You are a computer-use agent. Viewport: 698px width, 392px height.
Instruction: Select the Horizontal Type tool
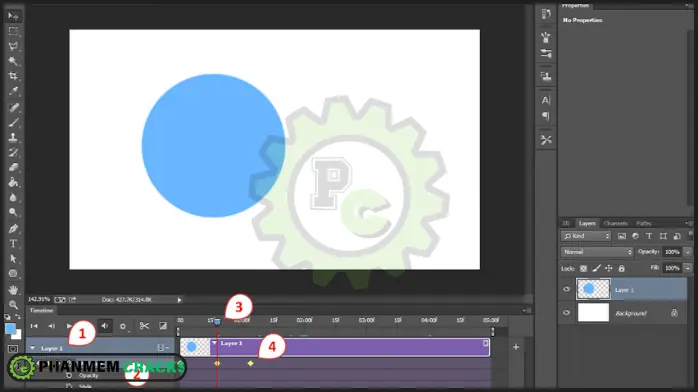click(x=13, y=244)
